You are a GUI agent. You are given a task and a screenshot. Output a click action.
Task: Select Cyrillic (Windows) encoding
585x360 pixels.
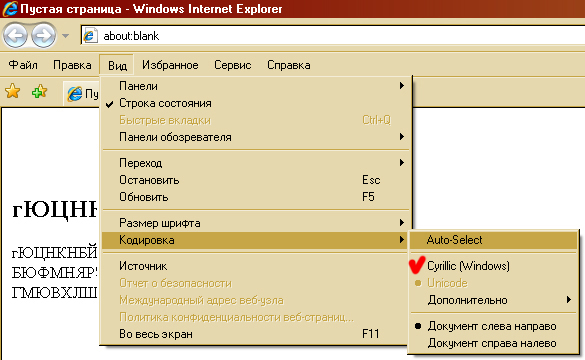click(493, 266)
